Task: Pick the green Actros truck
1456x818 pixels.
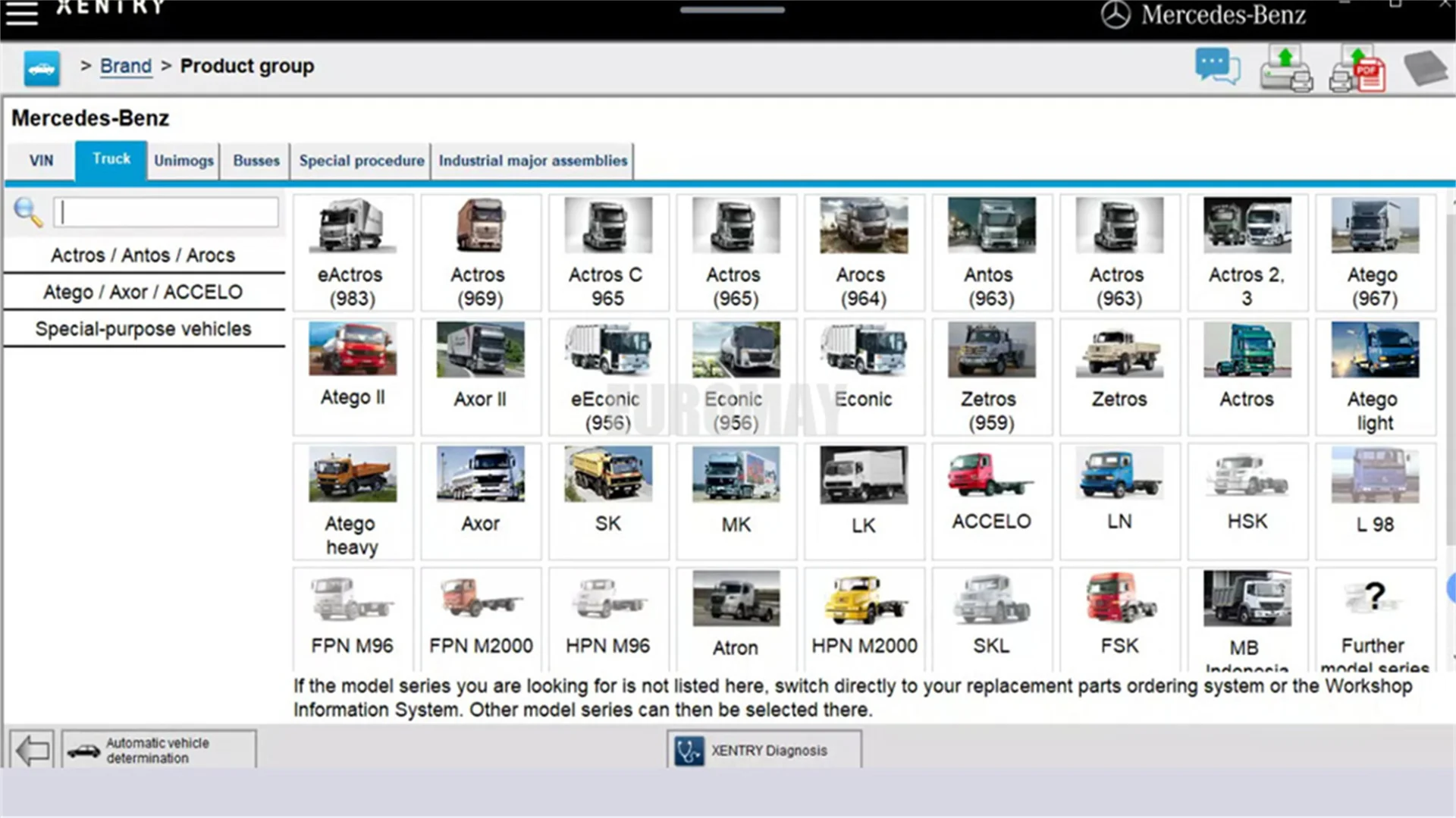Action: [1247, 377]
